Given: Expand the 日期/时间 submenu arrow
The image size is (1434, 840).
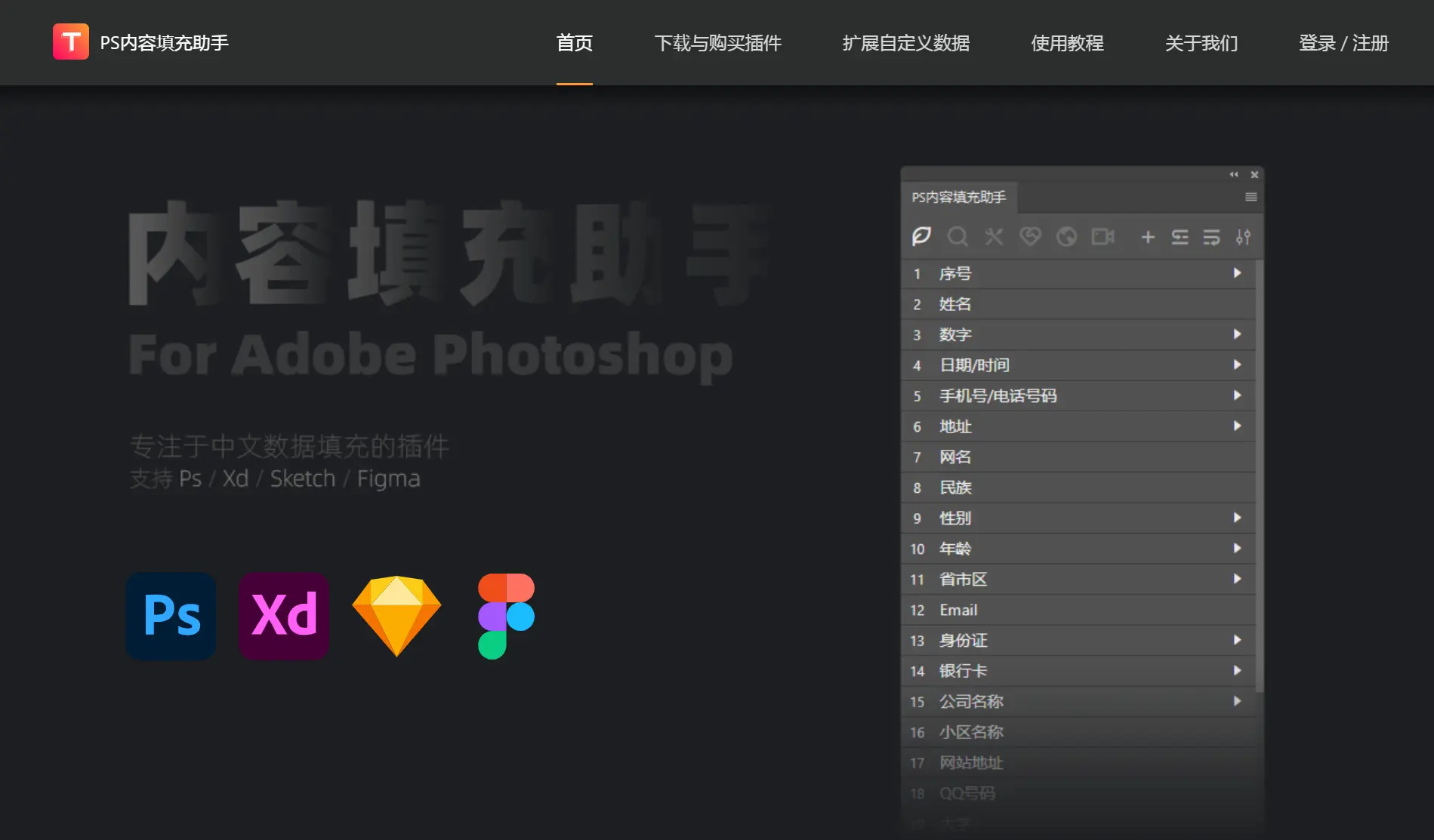Looking at the screenshot, I should 1237,365.
